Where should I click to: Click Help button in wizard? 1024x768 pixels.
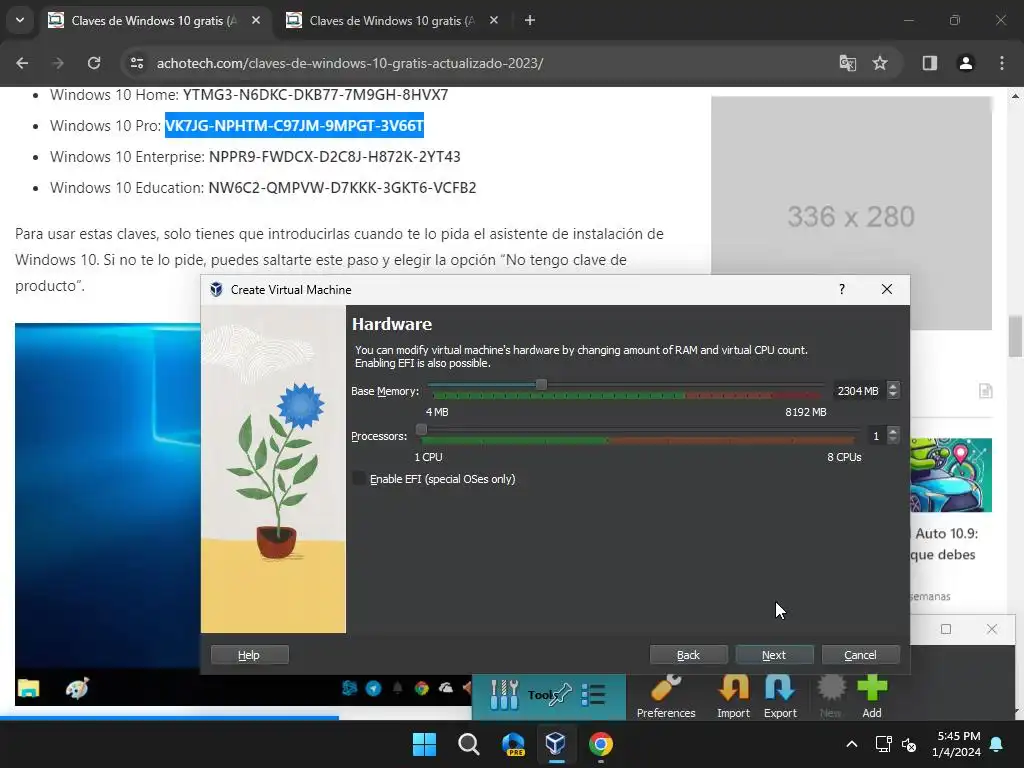click(x=249, y=655)
